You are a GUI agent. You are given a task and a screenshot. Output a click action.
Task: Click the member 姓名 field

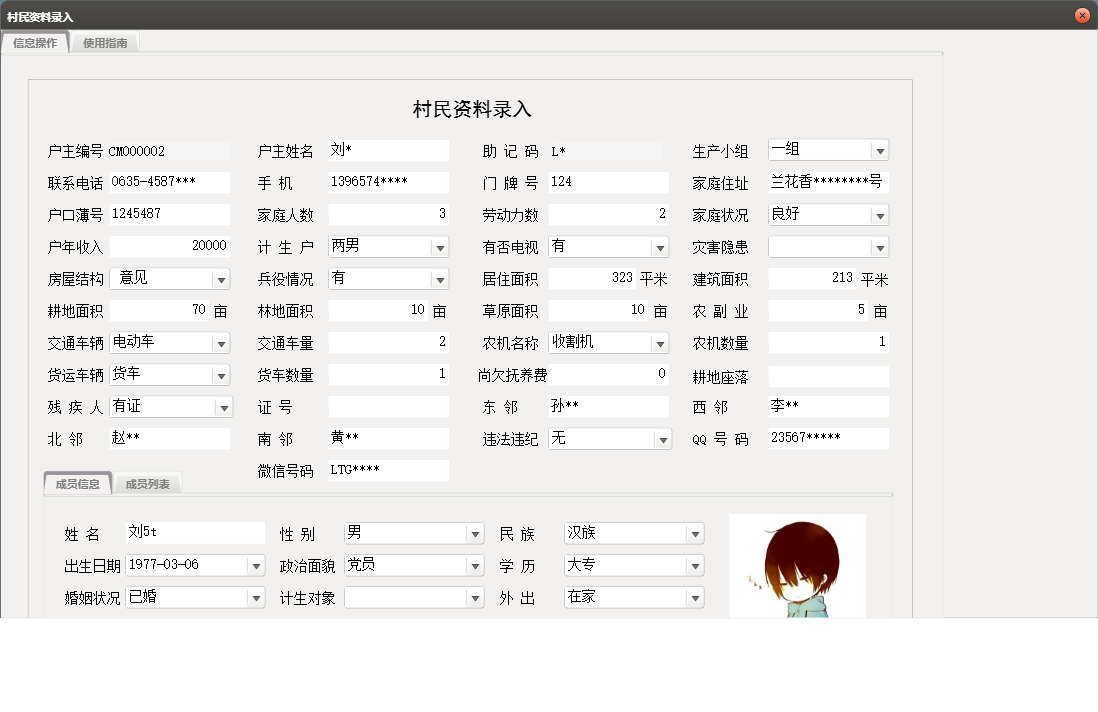click(x=195, y=533)
